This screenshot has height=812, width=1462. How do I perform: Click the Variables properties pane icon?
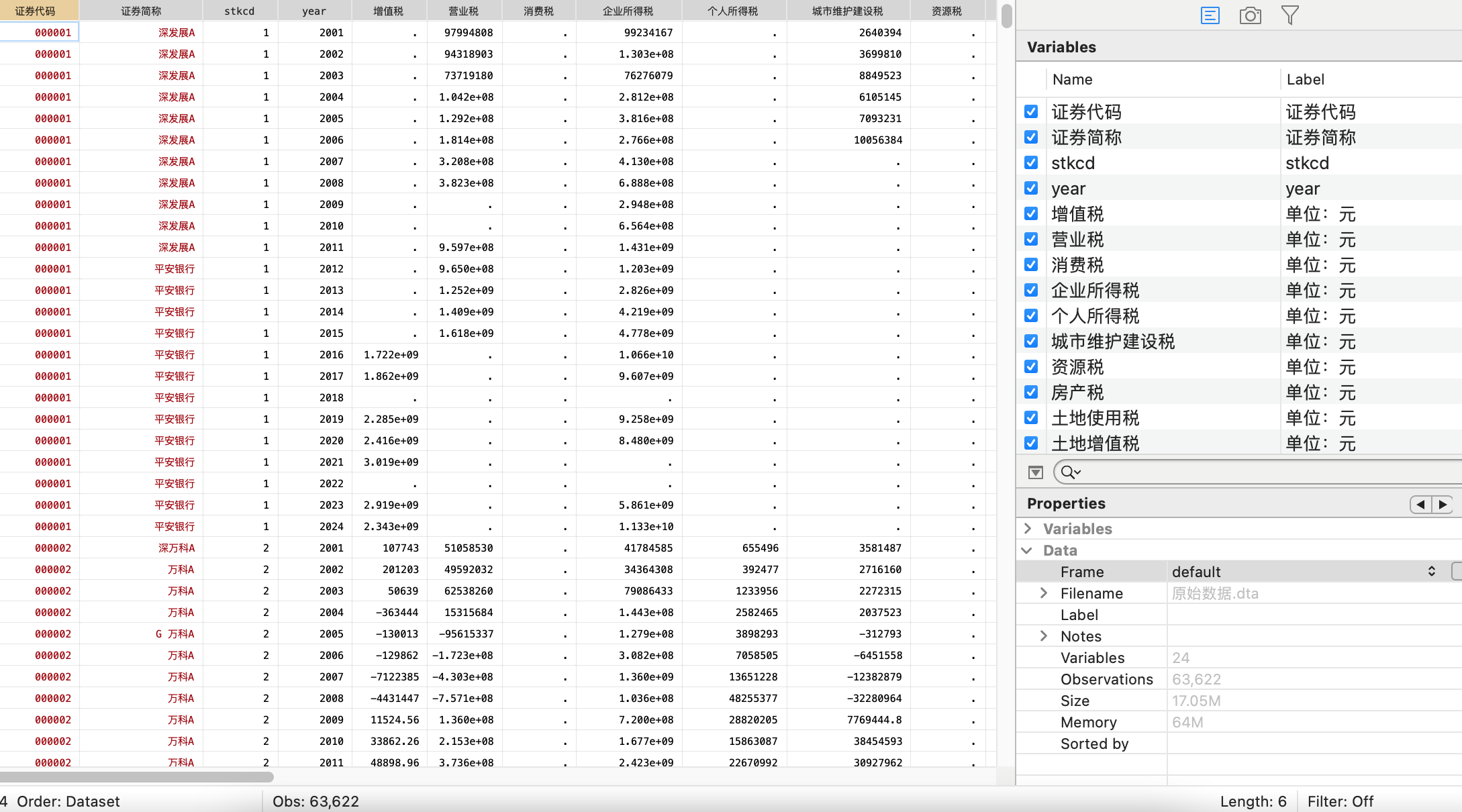coord(1210,15)
